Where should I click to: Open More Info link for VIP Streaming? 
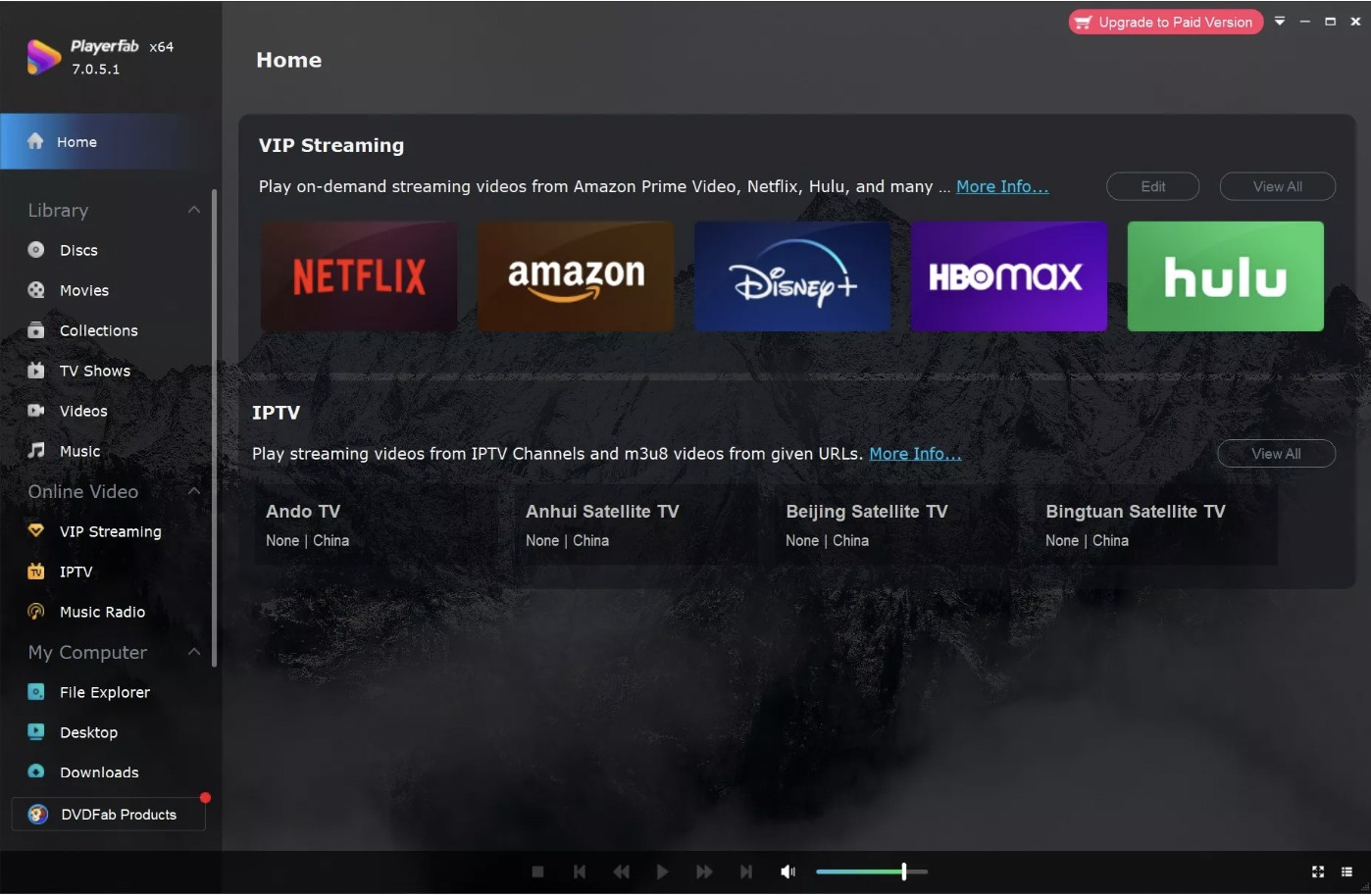pyautogui.click(x=1002, y=186)
